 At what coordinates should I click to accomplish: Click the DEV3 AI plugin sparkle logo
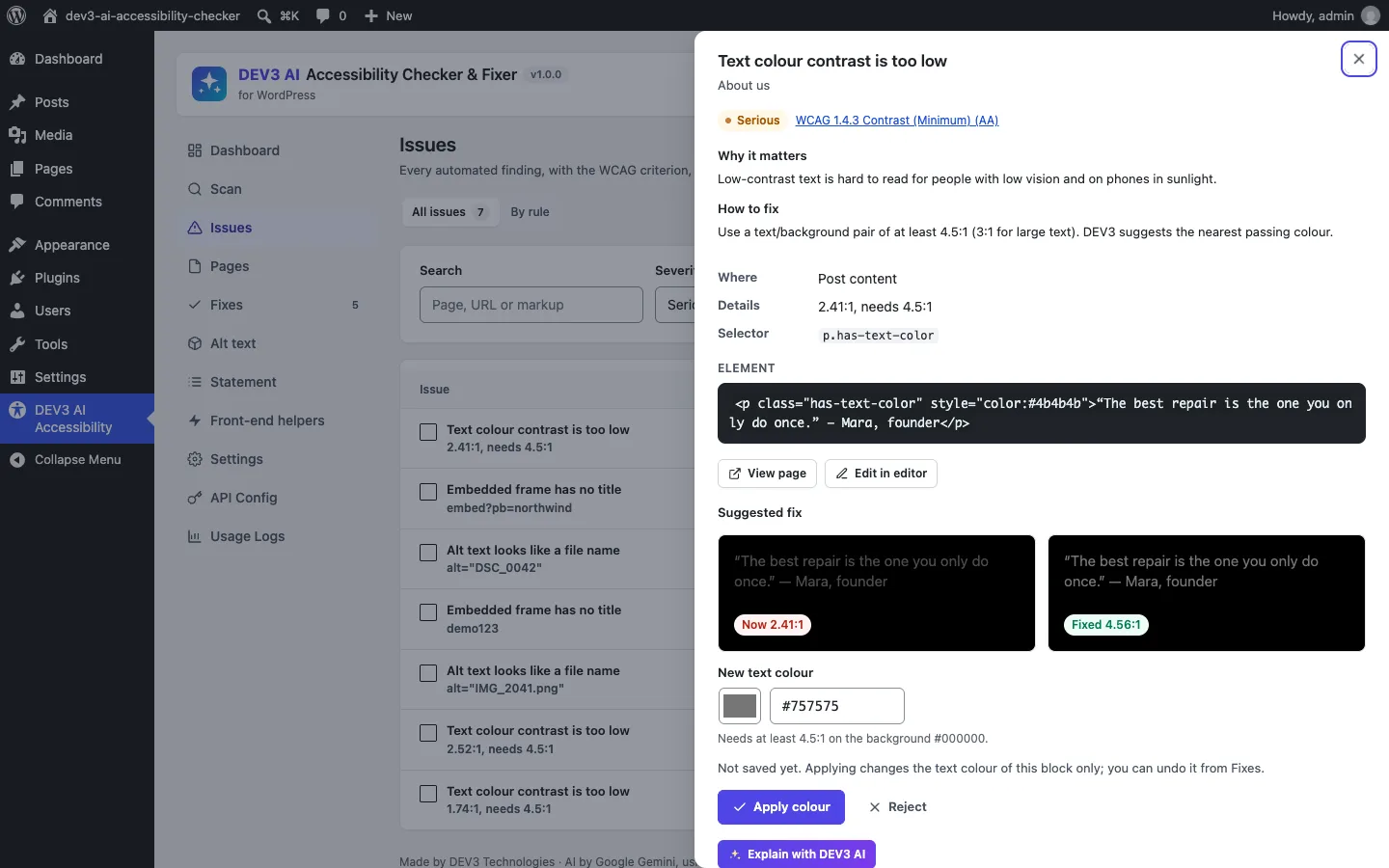[x=209, y=84]
